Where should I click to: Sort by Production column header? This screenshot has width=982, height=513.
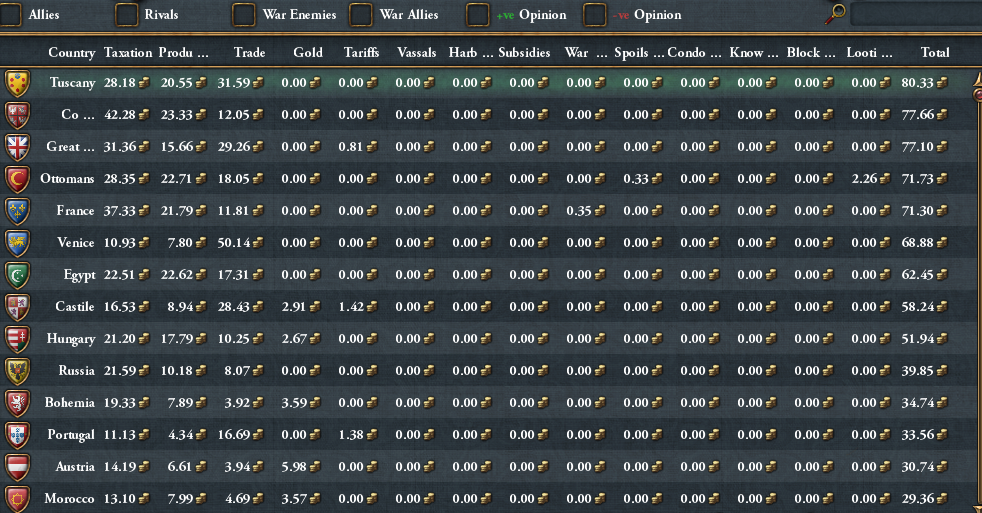coord(183,53)
